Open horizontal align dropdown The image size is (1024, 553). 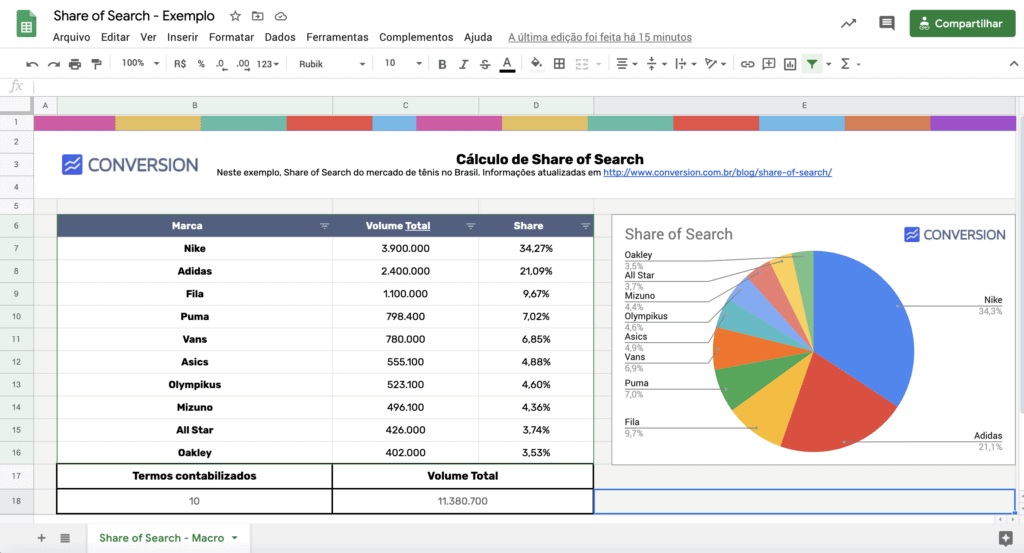(627, 64)
